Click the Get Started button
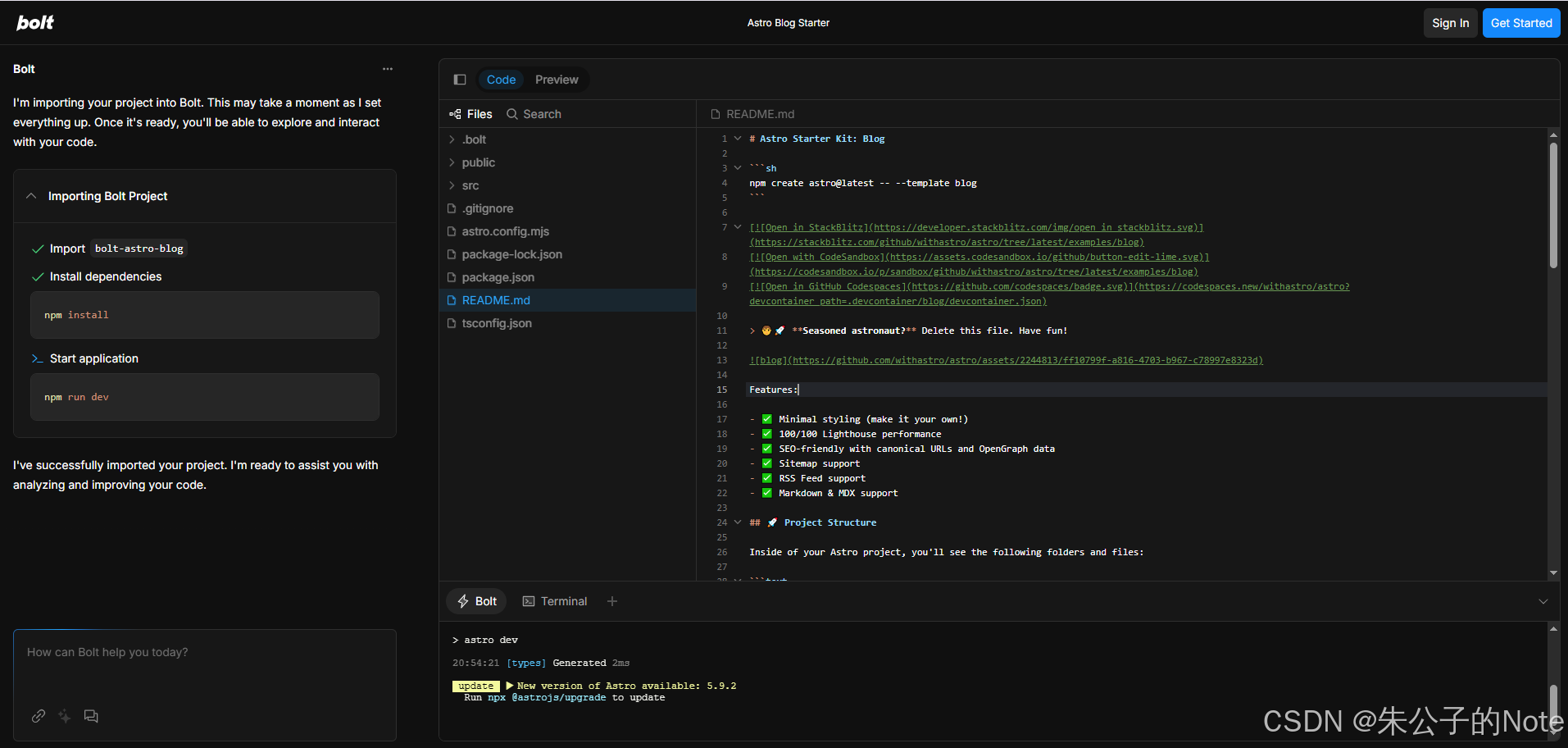Viewport: 1568px width, 748px height. pyautogui.click(x=1521, y=23)
